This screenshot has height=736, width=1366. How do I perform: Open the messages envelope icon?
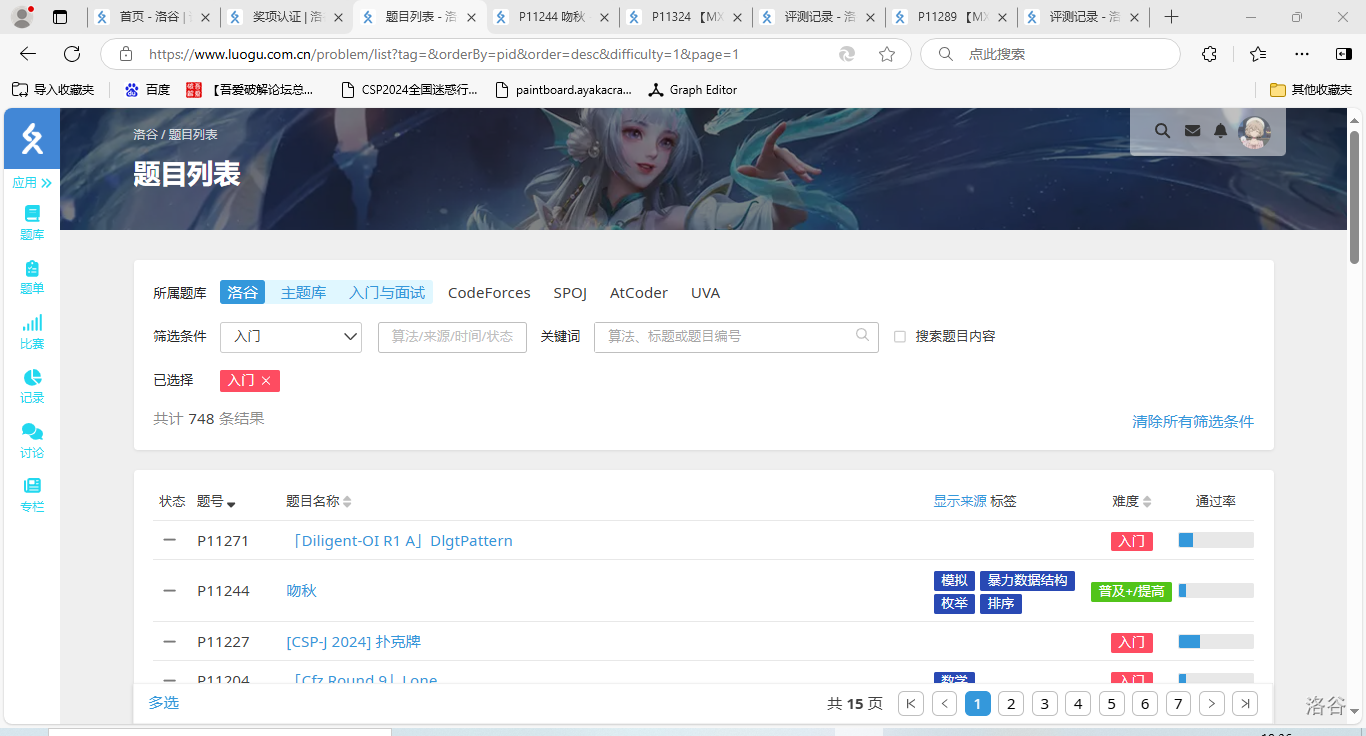click(x=1192, y=131)
